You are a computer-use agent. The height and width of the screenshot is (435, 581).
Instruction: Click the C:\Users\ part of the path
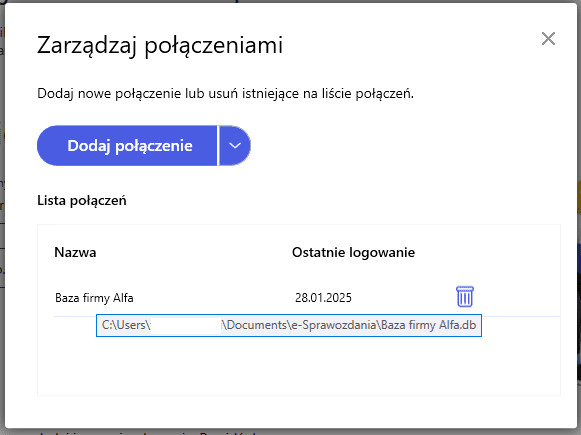click(126, 325)
